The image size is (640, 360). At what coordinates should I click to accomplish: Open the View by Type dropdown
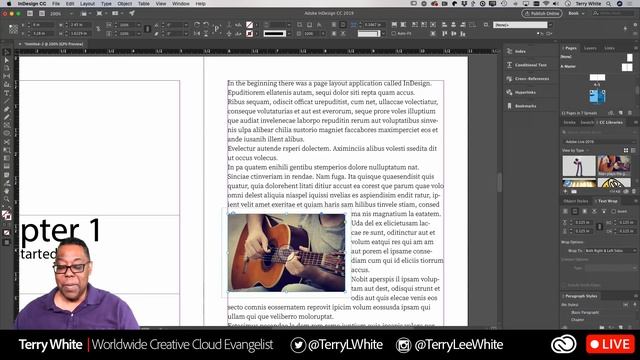pyautogui.click(x=576, y=151)
